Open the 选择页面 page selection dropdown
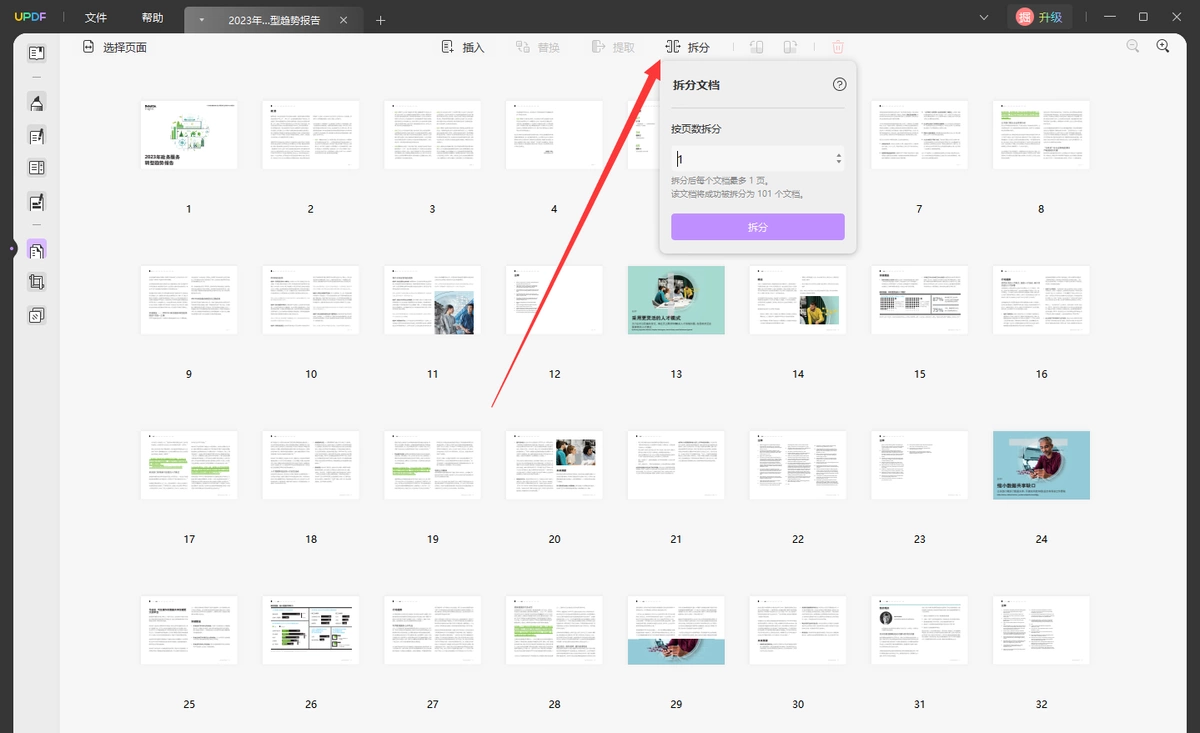Viewport: 1200px width, 733px height. 114,47
